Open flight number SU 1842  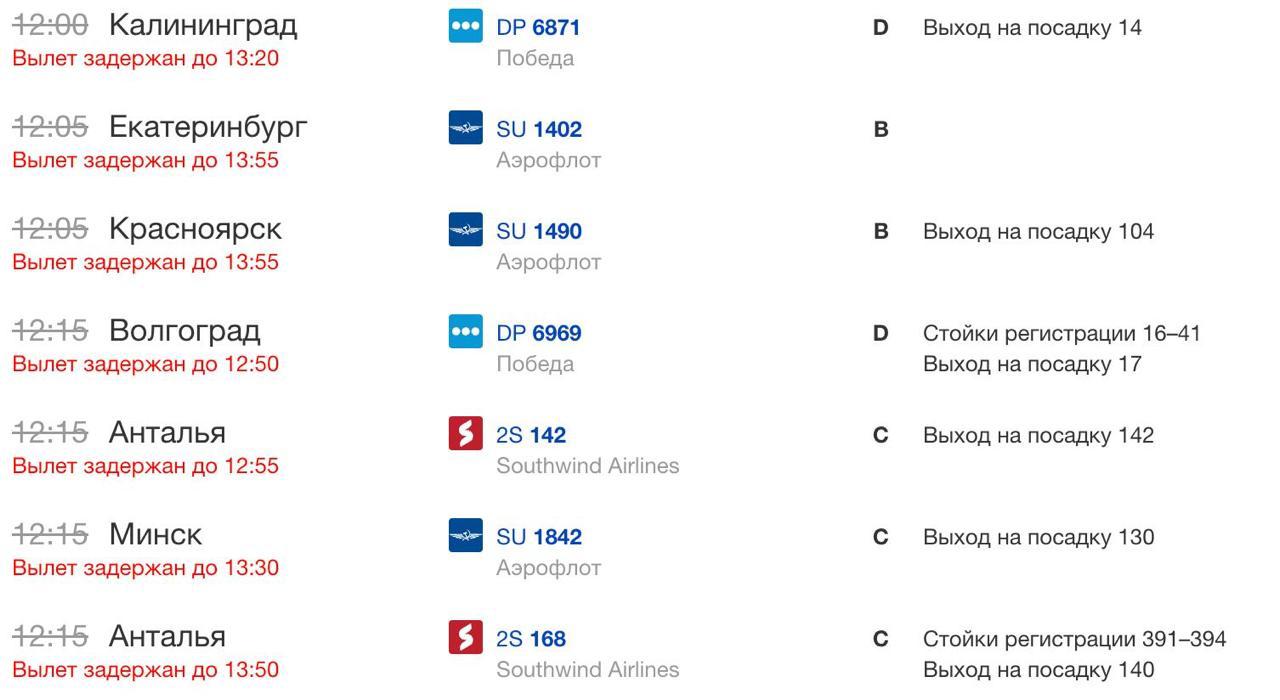(x=539, y=538)
